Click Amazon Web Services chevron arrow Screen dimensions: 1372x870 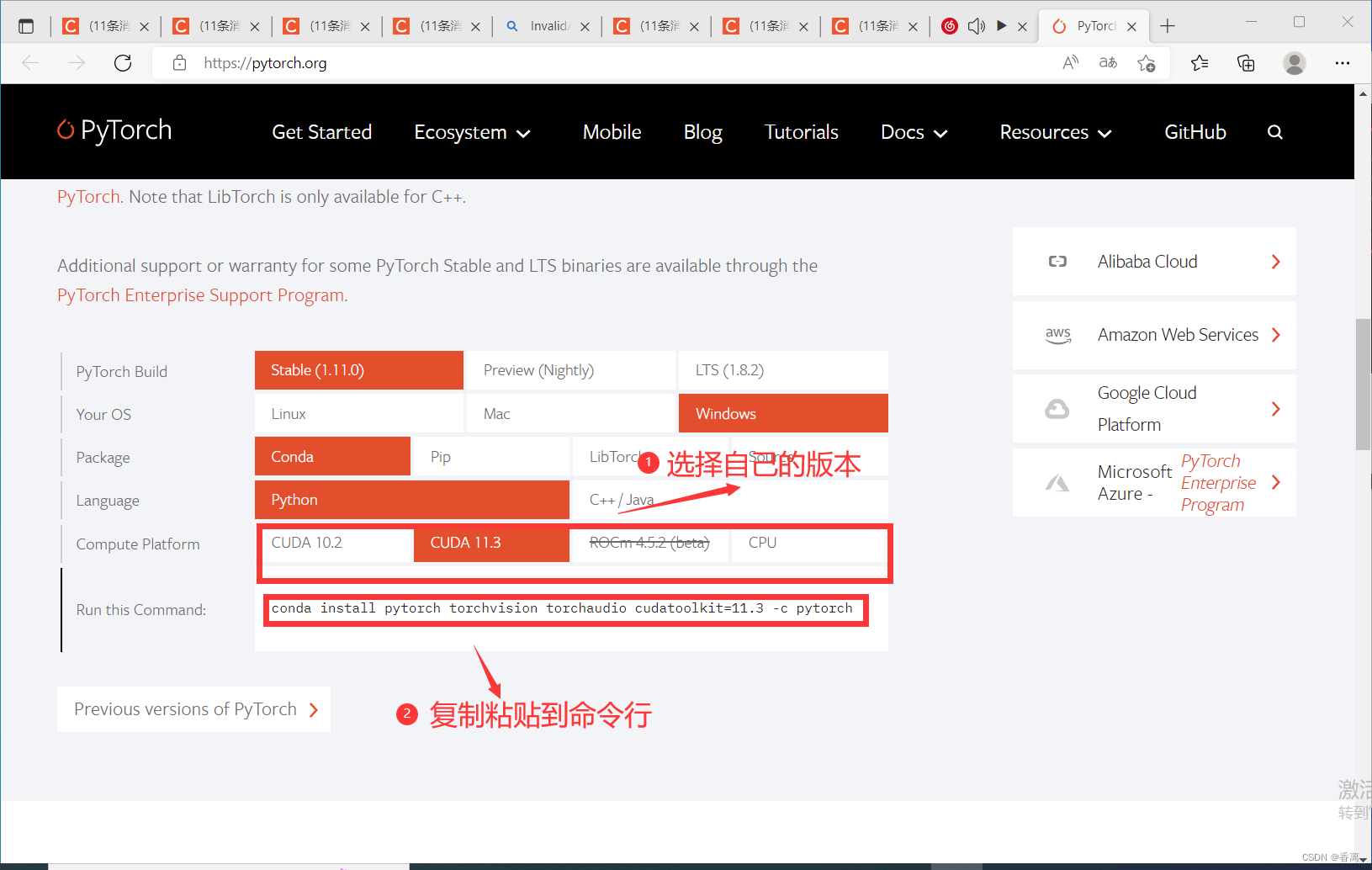click(1276, 335)
